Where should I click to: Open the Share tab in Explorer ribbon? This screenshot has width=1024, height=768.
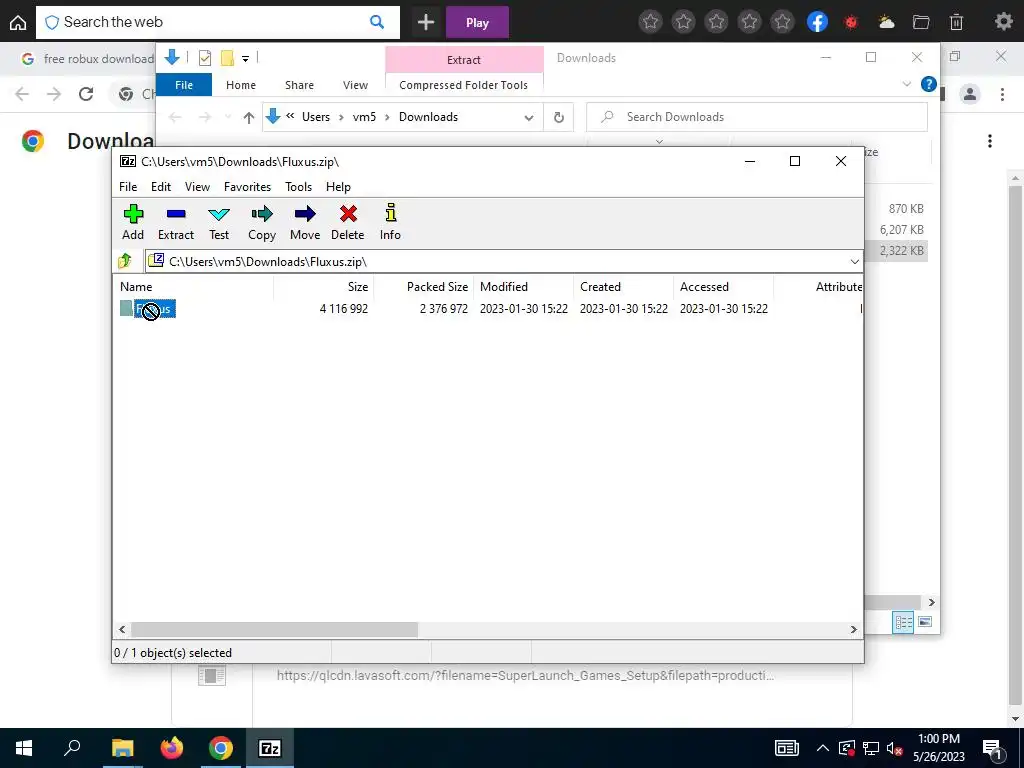click(x=299, y=85)
